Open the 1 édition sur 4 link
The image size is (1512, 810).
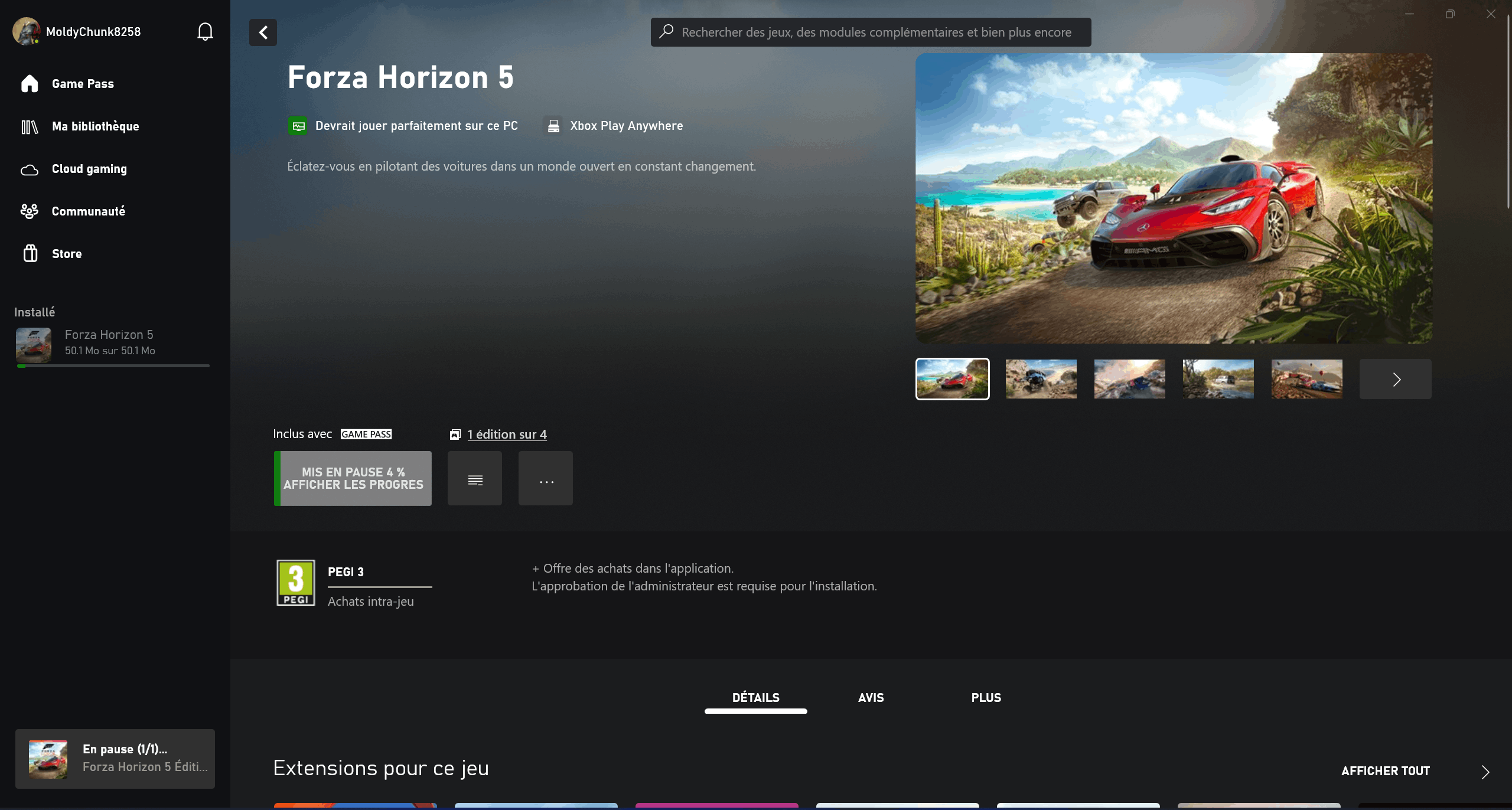[507, 435]
